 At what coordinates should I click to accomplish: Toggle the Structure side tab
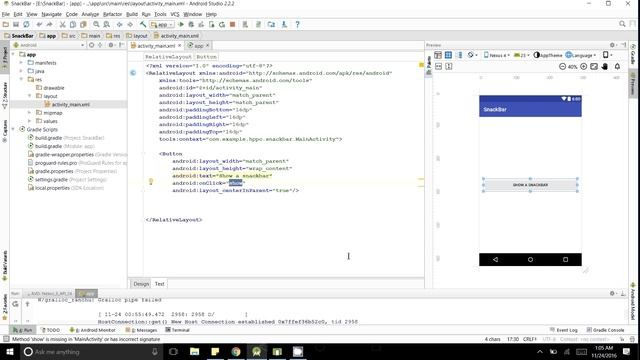(x=4, y=95)
